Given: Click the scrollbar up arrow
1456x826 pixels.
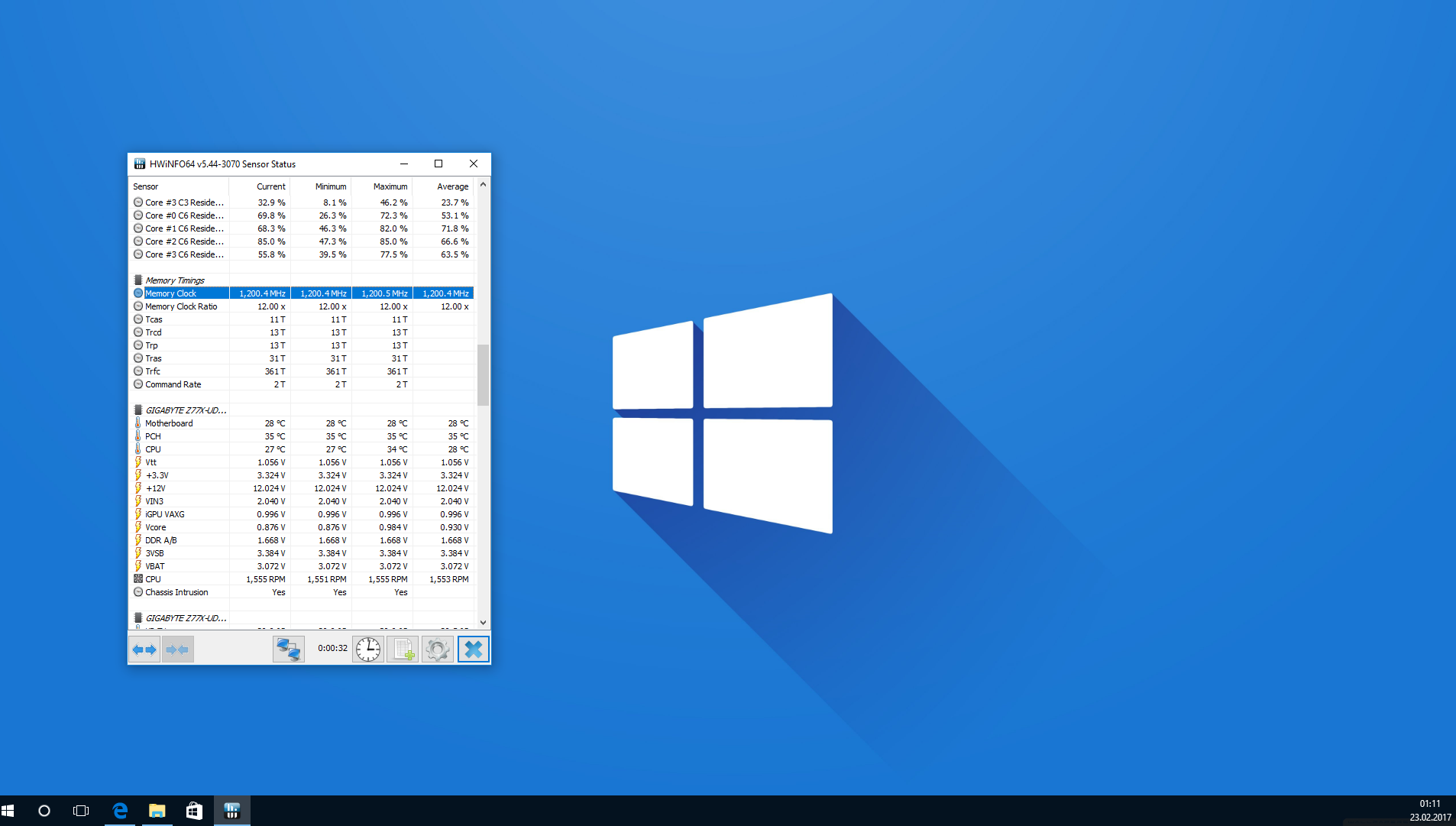Looking at the screenshot, I should tap(483, 185).
